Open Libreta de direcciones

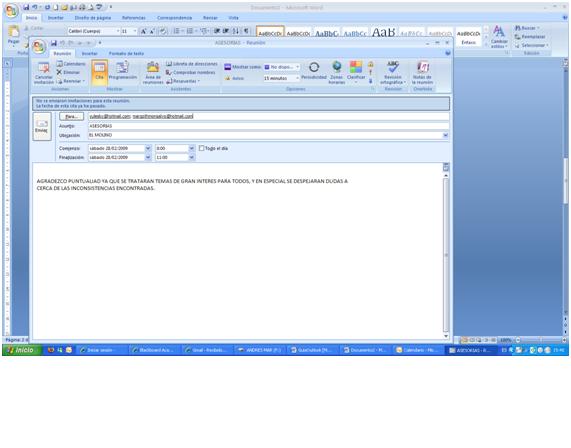192,64
